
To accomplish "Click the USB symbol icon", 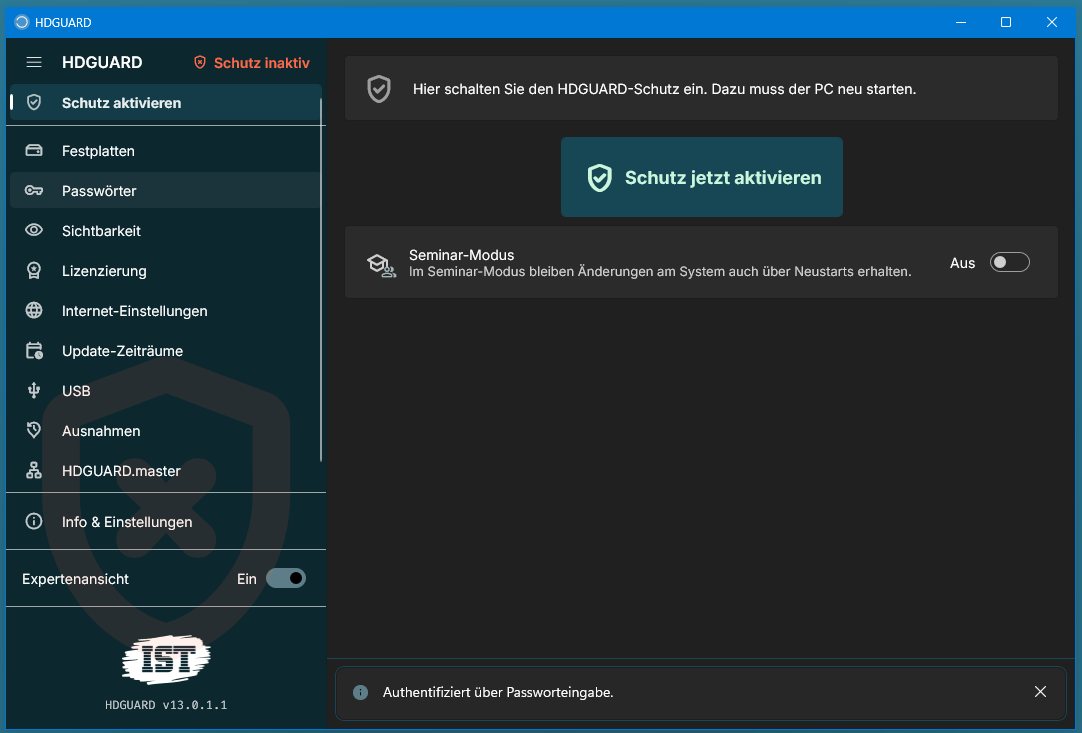I will click(x=34, y=391).
